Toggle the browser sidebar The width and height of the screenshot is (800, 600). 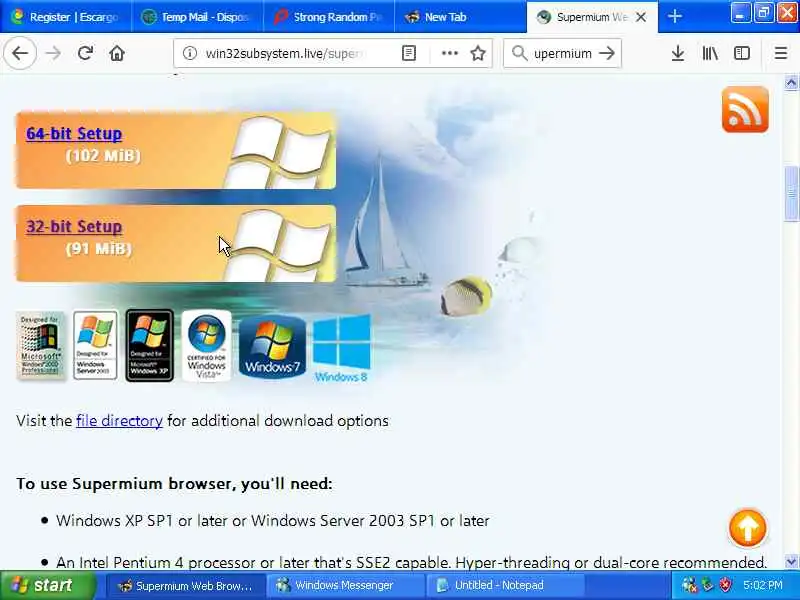tap(741, 53)
